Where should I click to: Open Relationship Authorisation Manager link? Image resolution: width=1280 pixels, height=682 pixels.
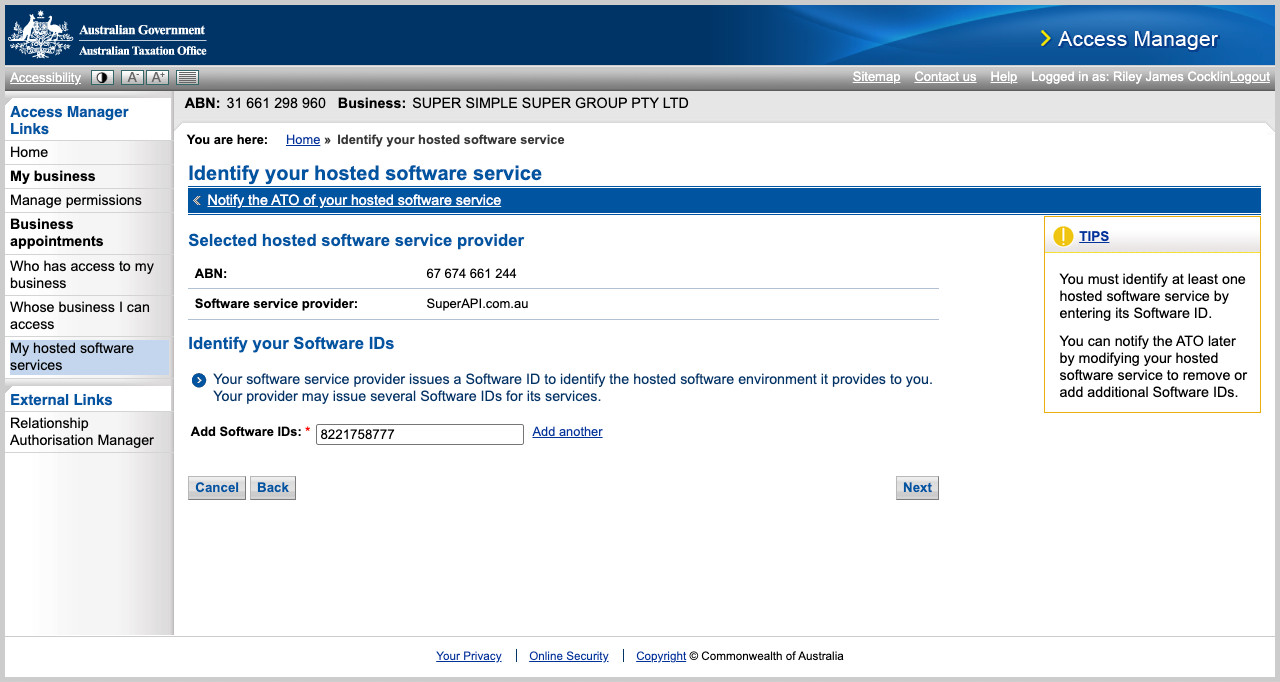82,431
